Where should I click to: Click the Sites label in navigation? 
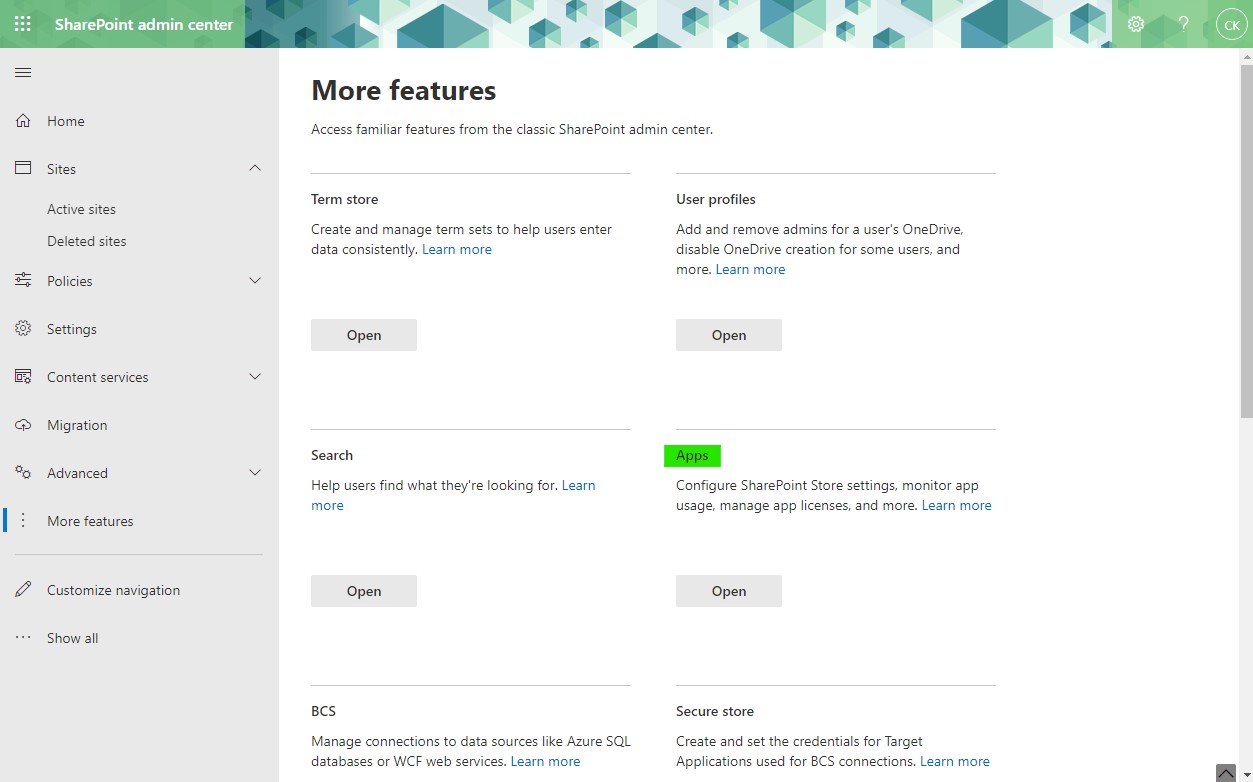pyautogui.click(x=61, y=169)
